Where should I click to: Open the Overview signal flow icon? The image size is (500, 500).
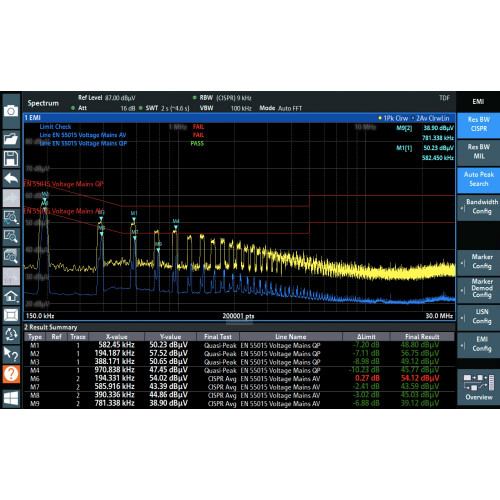(x=478, y=387)
